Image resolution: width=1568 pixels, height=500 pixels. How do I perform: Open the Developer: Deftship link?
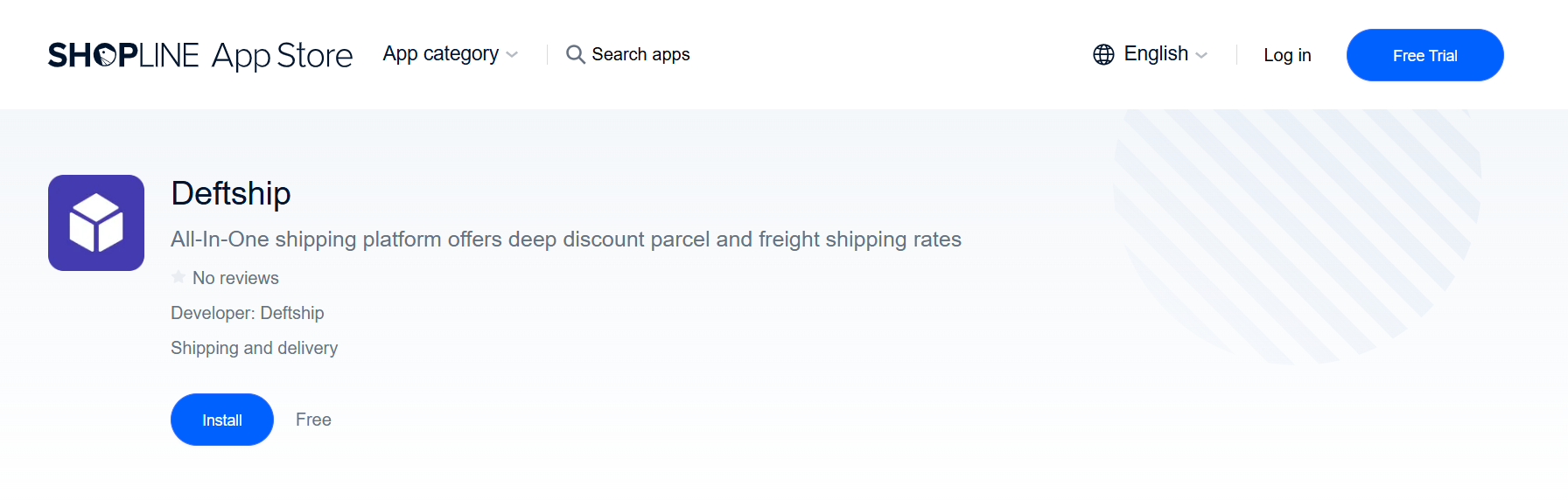coord(248,313)
